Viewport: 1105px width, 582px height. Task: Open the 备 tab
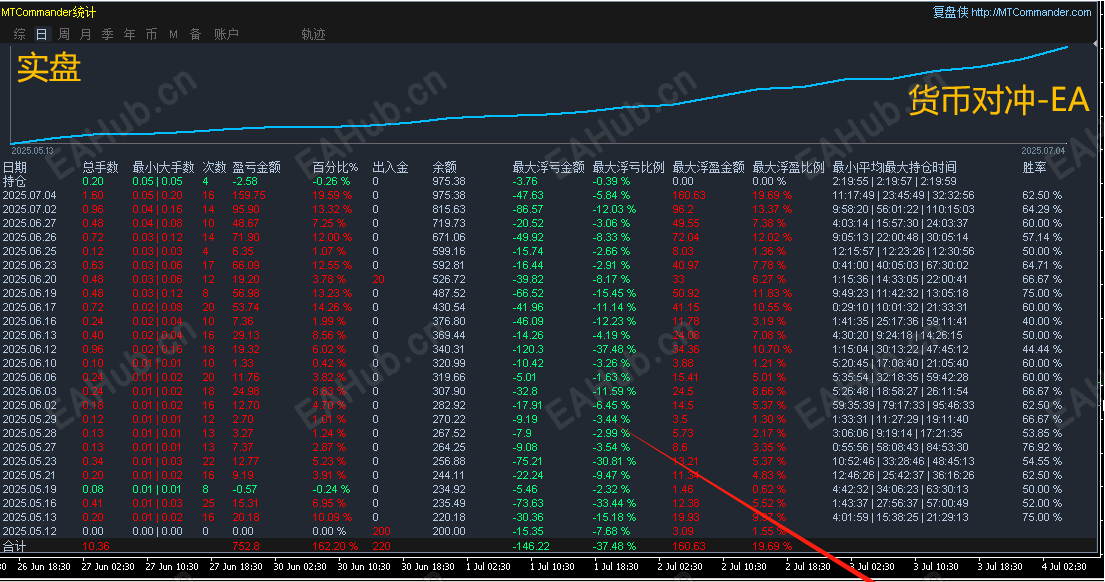coord(196,34)
